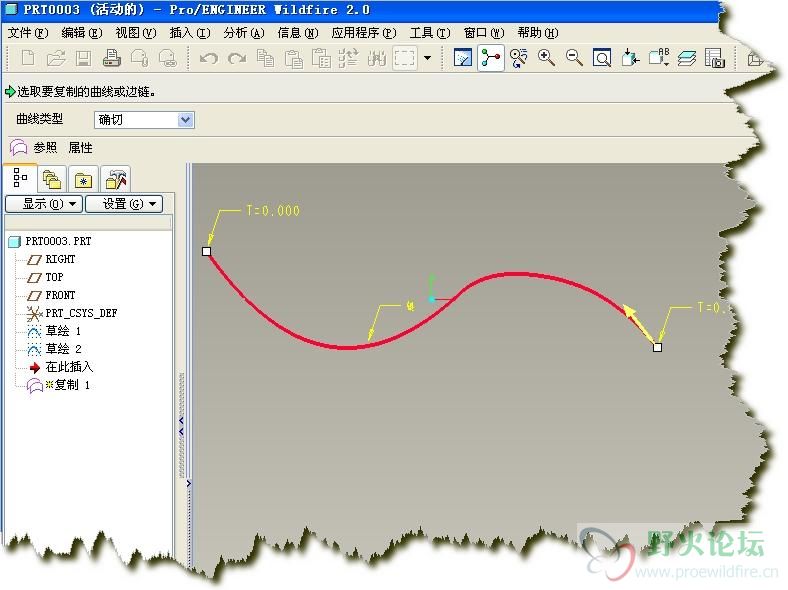The image size is (788, 590).
Task: Click the Open file folder icon
Action: [56, 58]
